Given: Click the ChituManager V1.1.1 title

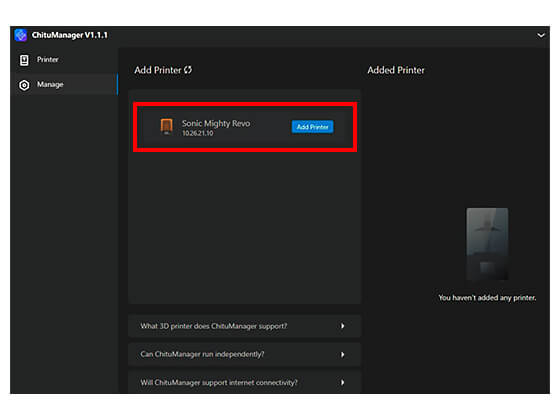Looking at the screenshot, I should click(70, 35).
